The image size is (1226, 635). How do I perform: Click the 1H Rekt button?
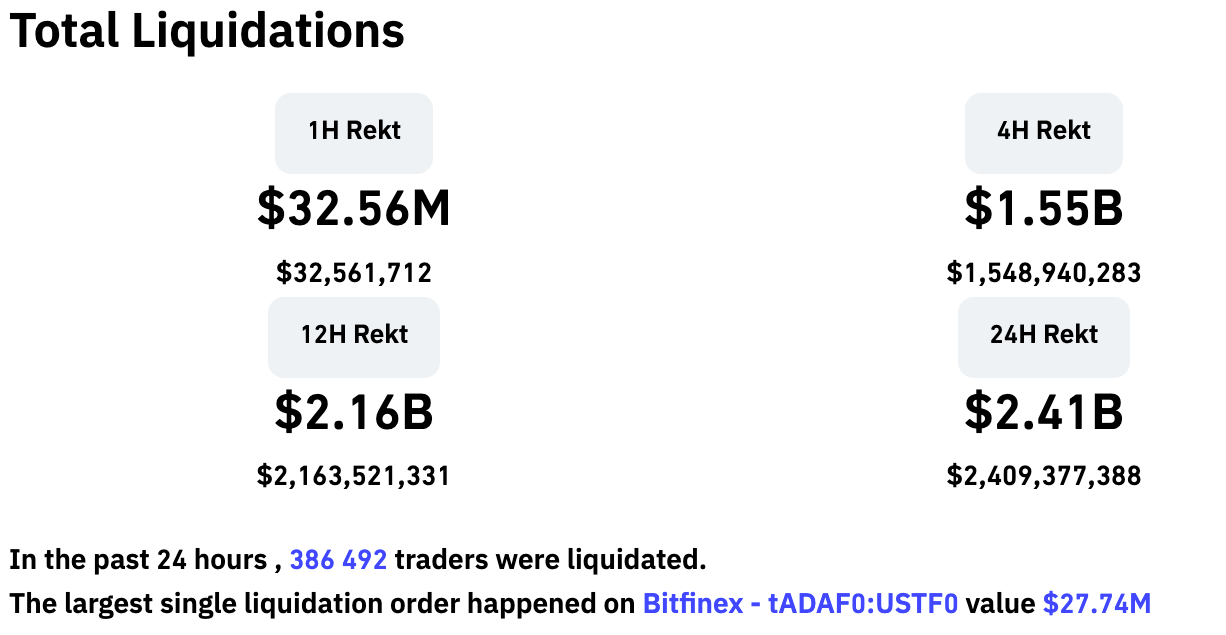click(x=354, y=131)
